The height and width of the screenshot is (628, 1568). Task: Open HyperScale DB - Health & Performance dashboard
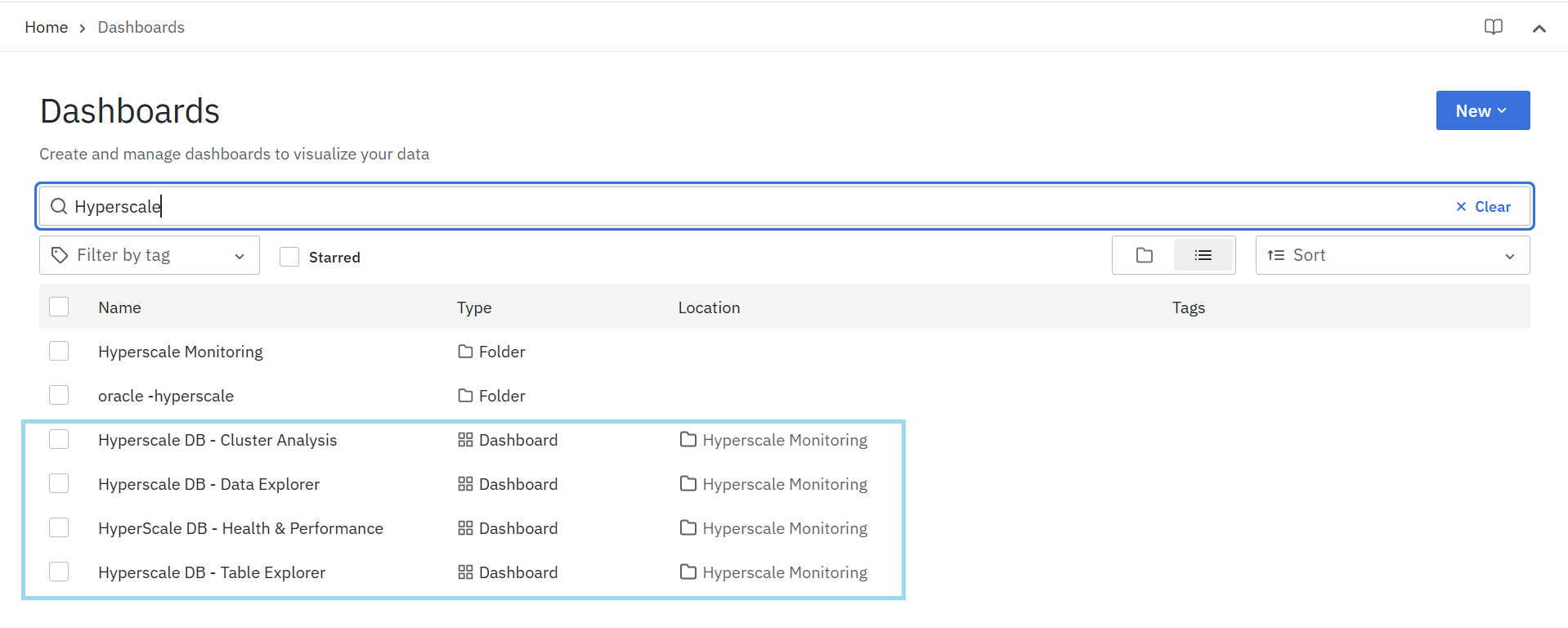pos(240,528)
